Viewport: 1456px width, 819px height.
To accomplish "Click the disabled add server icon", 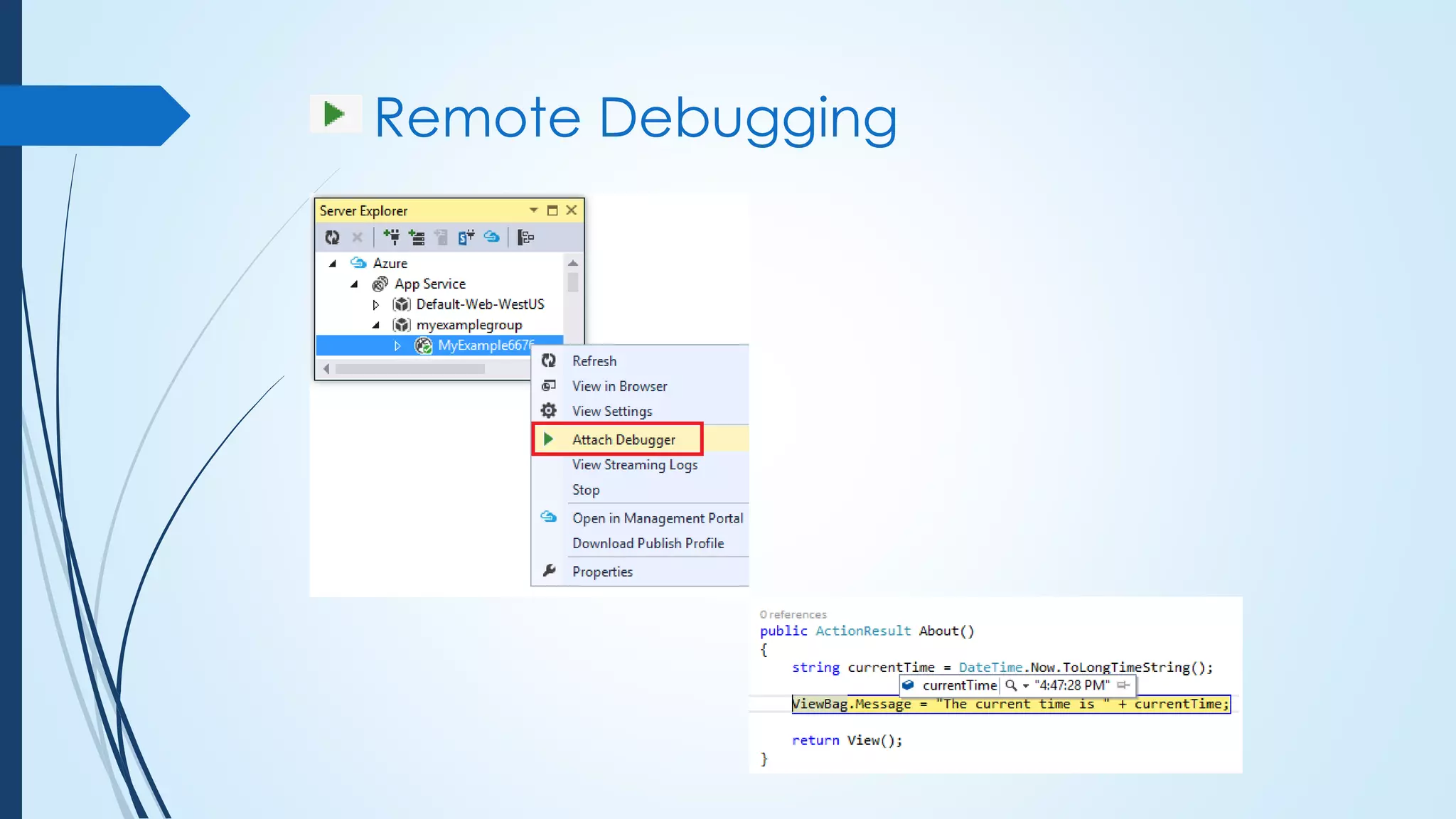I will click(x=441, y=237).
